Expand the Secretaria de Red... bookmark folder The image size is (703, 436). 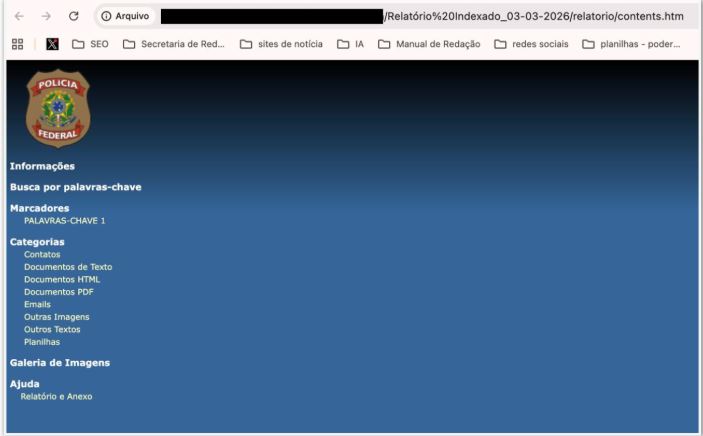point(174,44)
